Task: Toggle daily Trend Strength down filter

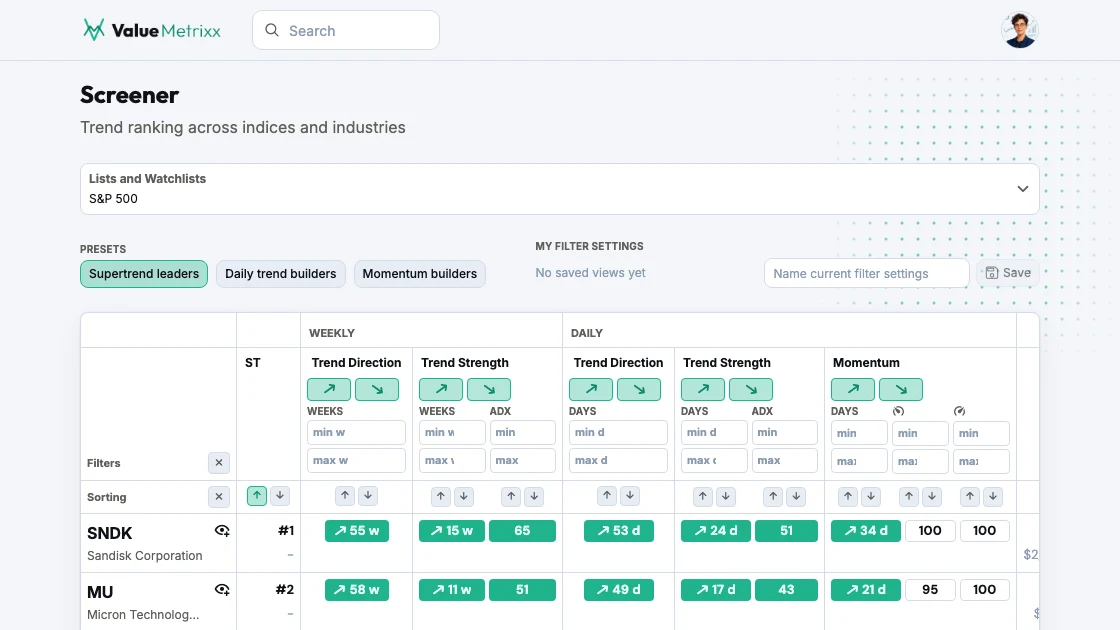Action: point(751,389)
